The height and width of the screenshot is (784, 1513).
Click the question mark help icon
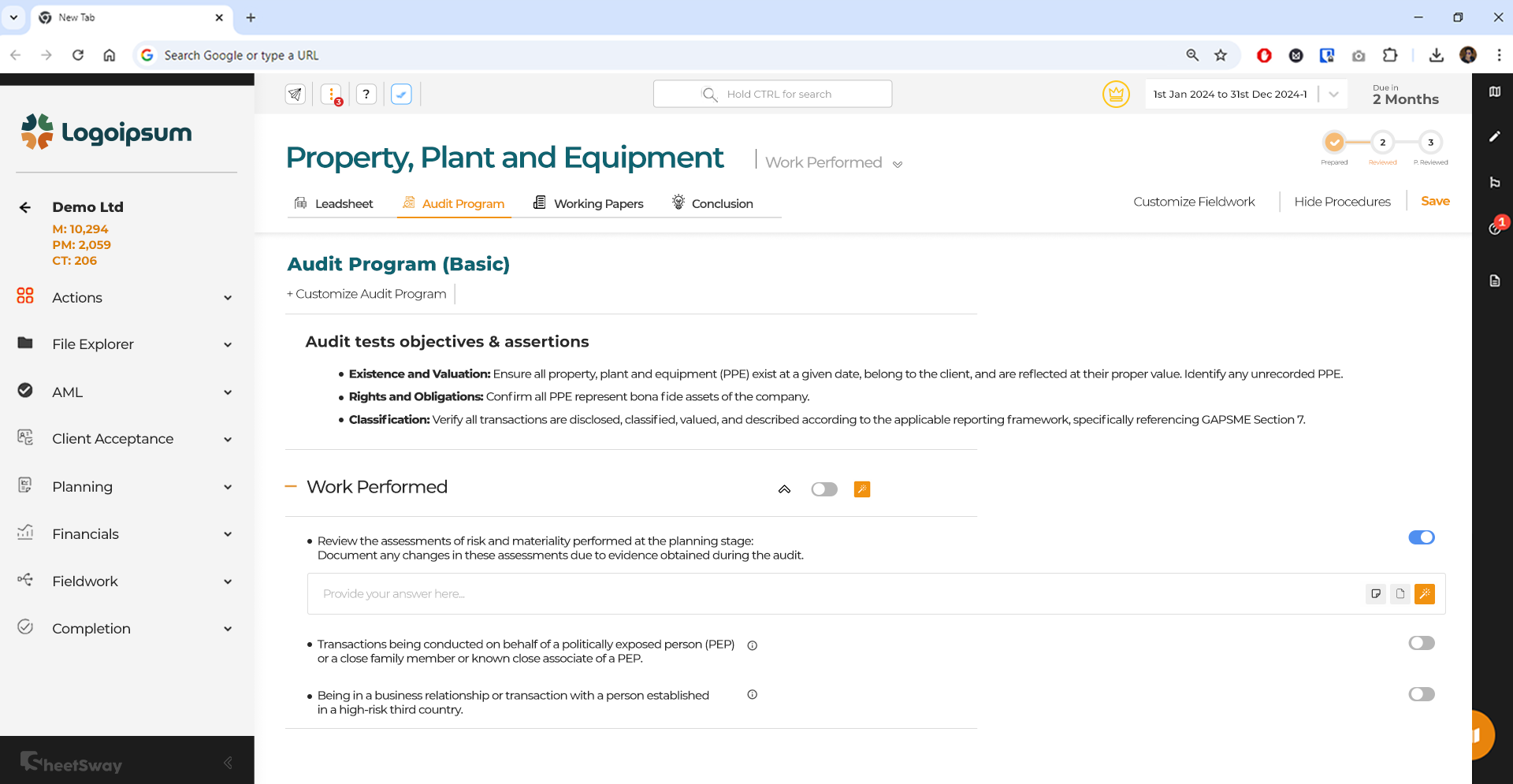pos(366,94)
